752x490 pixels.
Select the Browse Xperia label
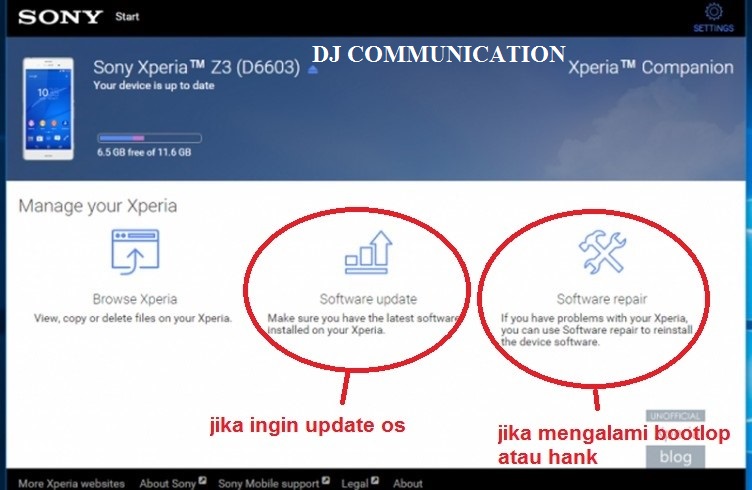(135, 299)
